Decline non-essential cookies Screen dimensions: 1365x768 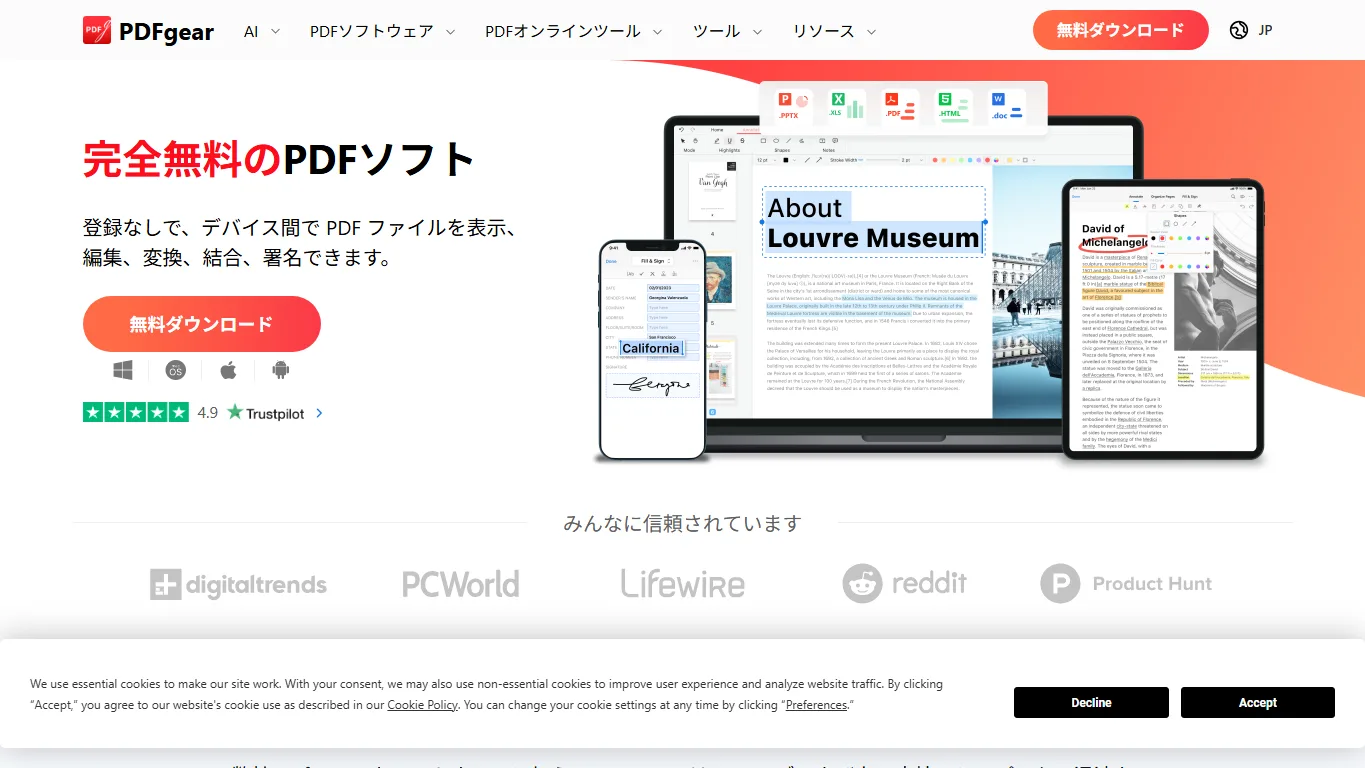coord(1091,702)
